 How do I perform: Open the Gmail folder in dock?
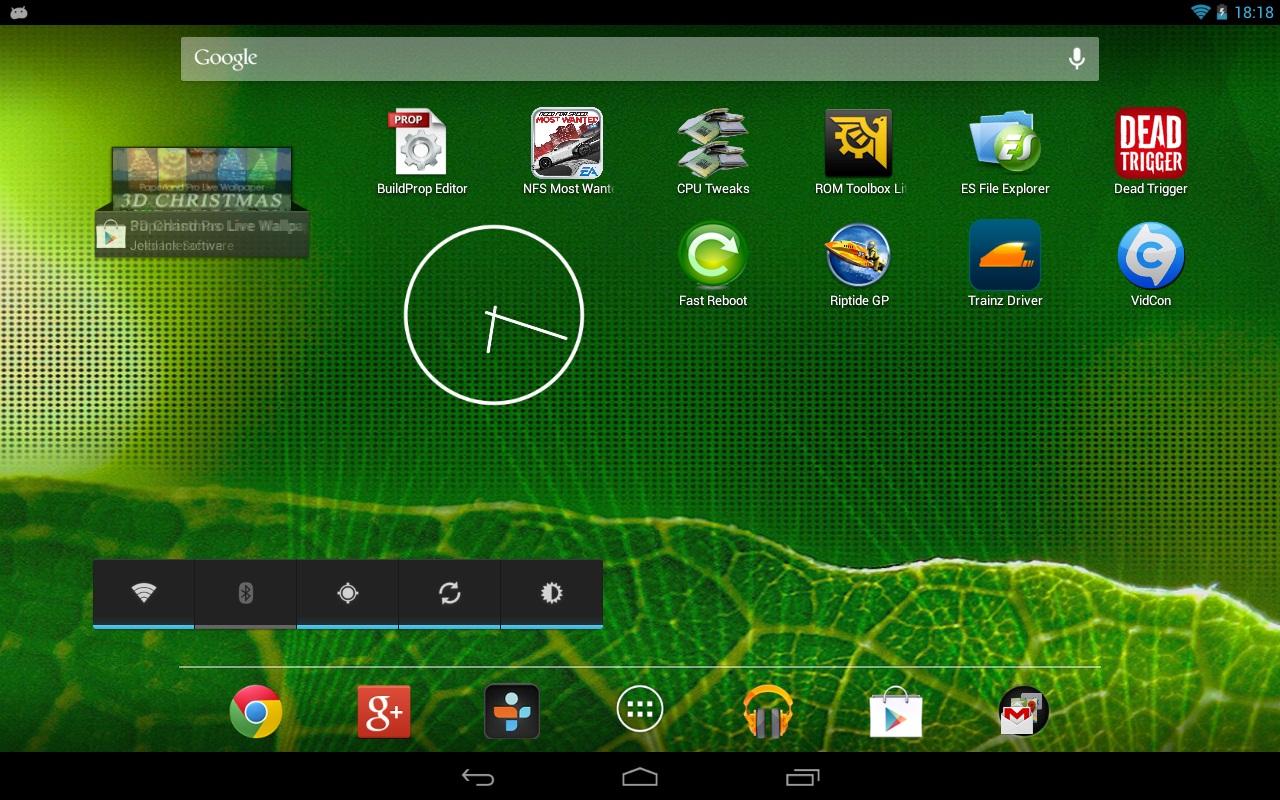1023,711
